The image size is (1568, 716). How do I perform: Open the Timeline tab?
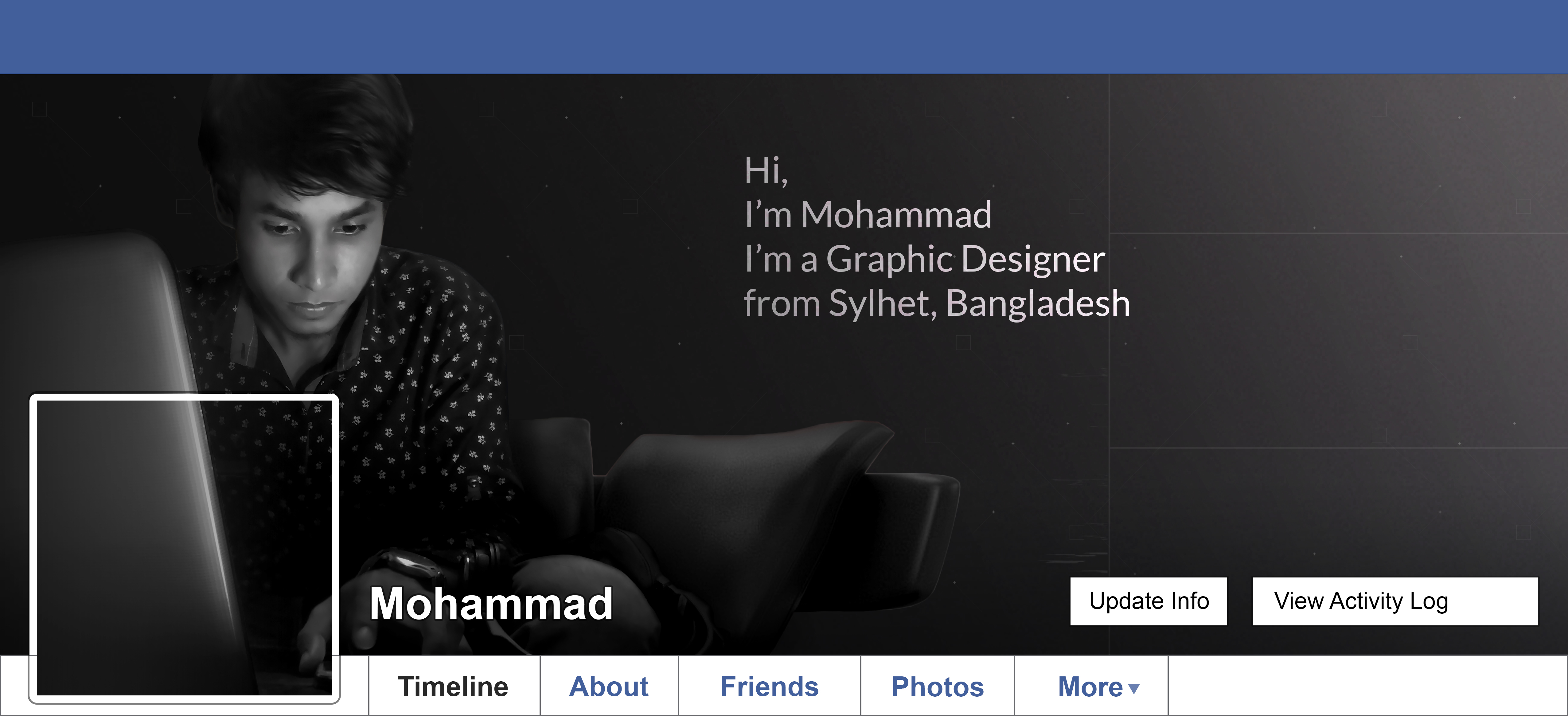pyautogui.click(x=454, y=686)
